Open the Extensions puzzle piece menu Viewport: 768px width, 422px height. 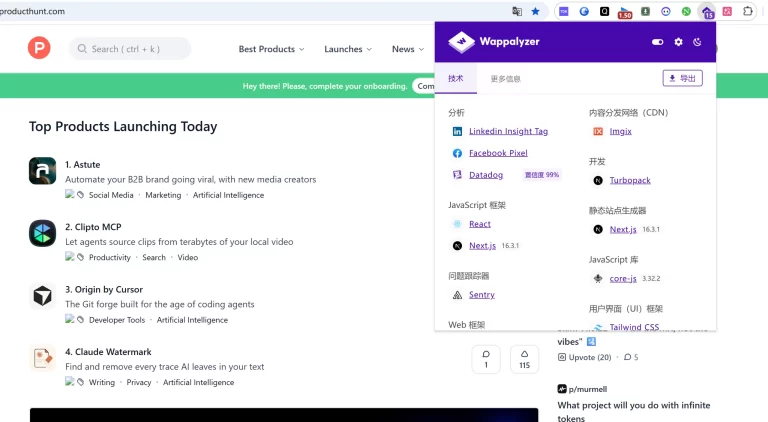(x=747, y=11)
